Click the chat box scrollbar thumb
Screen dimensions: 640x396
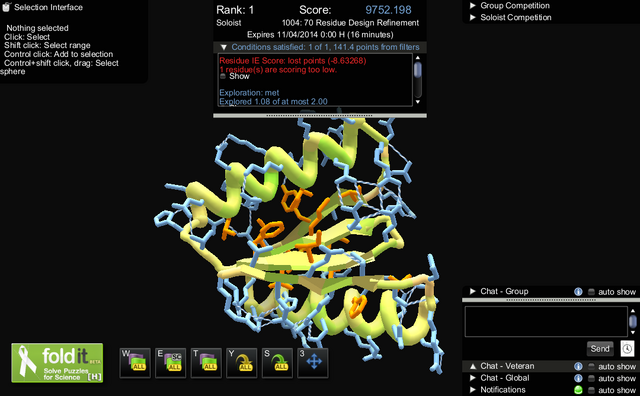pyautogui.click(x=633, y=321)
